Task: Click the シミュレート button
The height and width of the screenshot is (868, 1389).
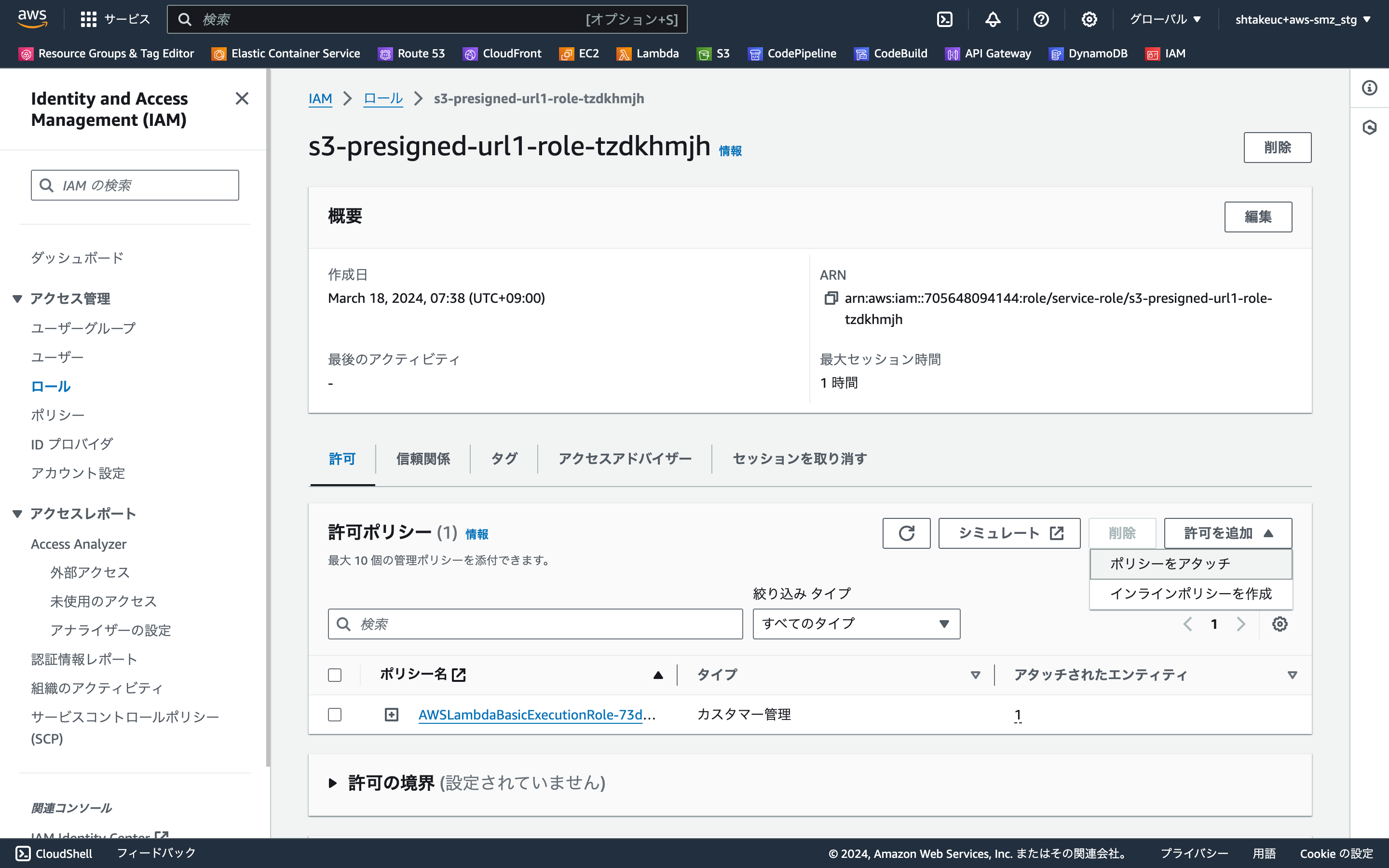Action: tap(1009, 533)
